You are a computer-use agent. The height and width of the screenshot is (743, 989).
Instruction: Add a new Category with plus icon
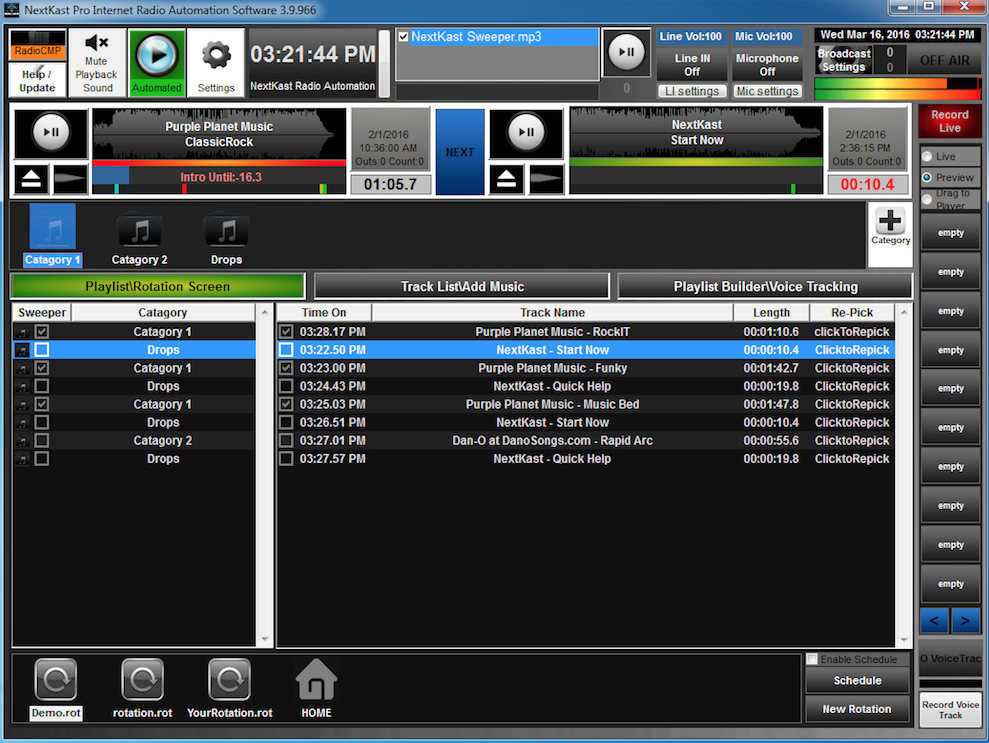pyautogui.click(x=890, y=222)
